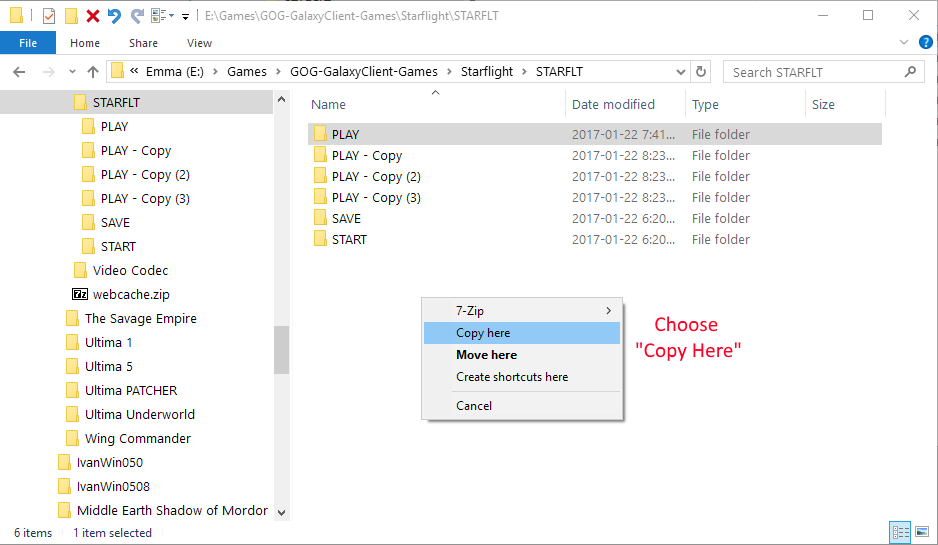Screen dimensions: 938x545
Task: Select Ultima 1 folder in tree
Action: click(108, 342)
